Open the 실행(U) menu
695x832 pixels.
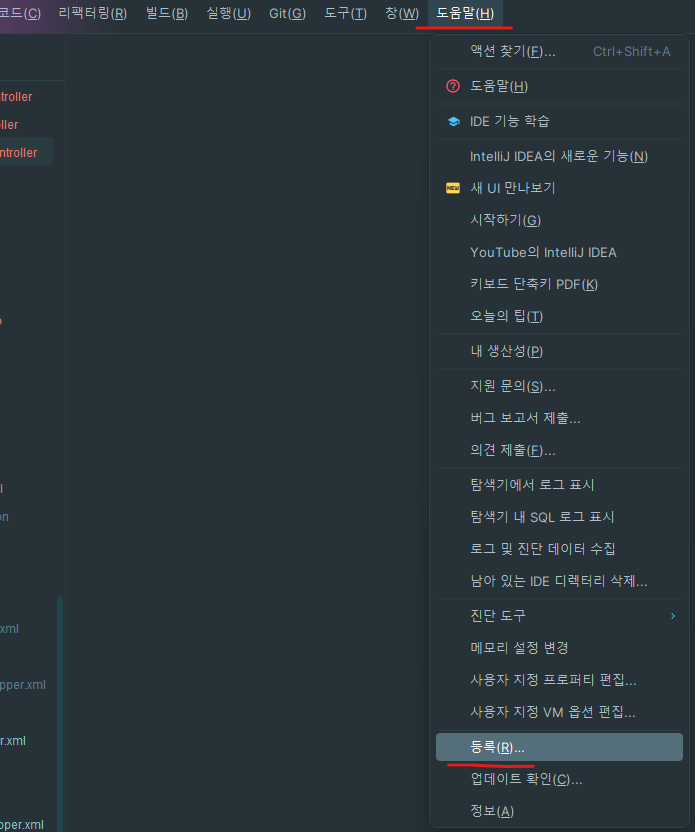(229, 13)
